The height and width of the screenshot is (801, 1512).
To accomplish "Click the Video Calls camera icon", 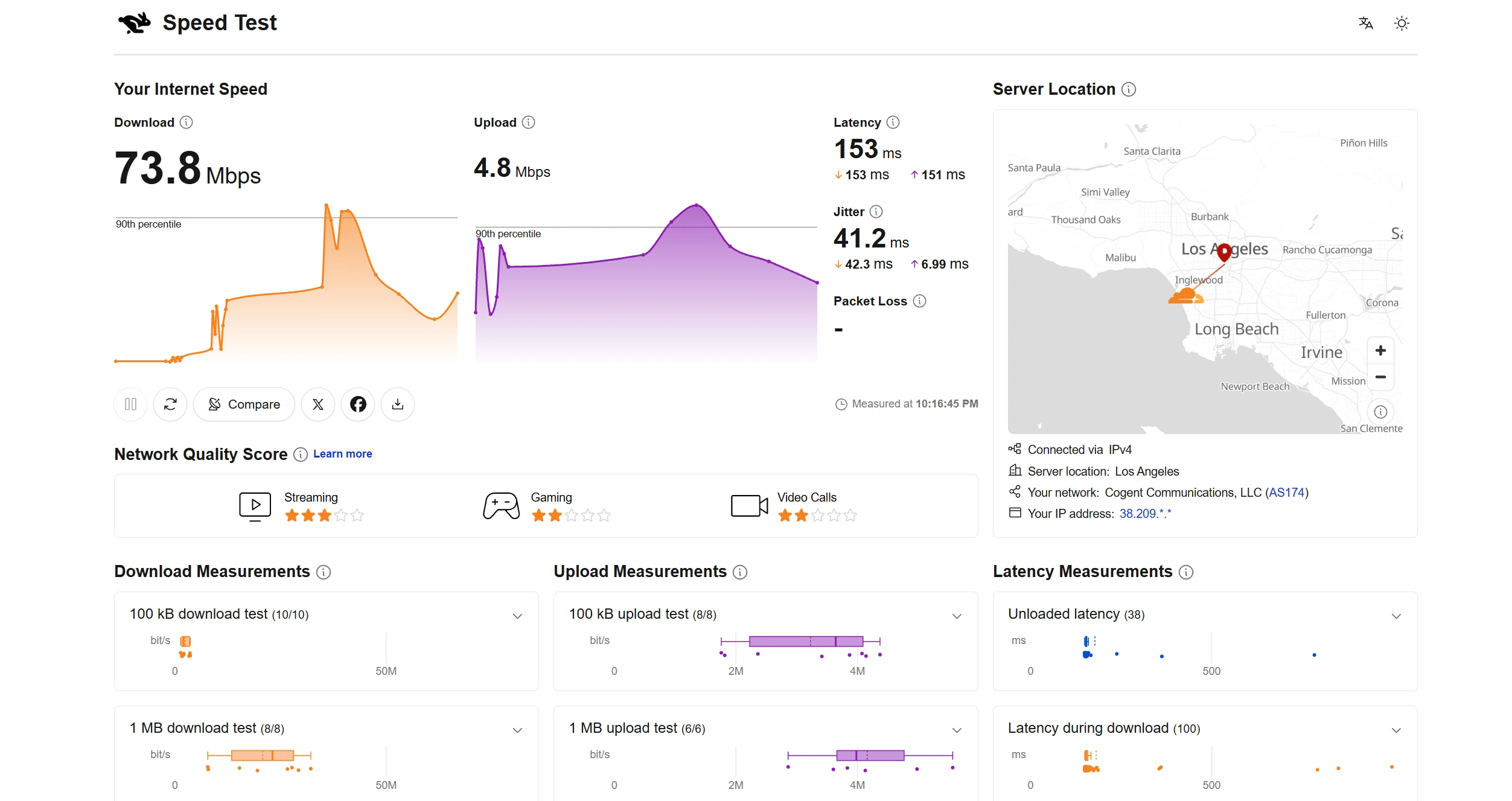I will [749, 506].
